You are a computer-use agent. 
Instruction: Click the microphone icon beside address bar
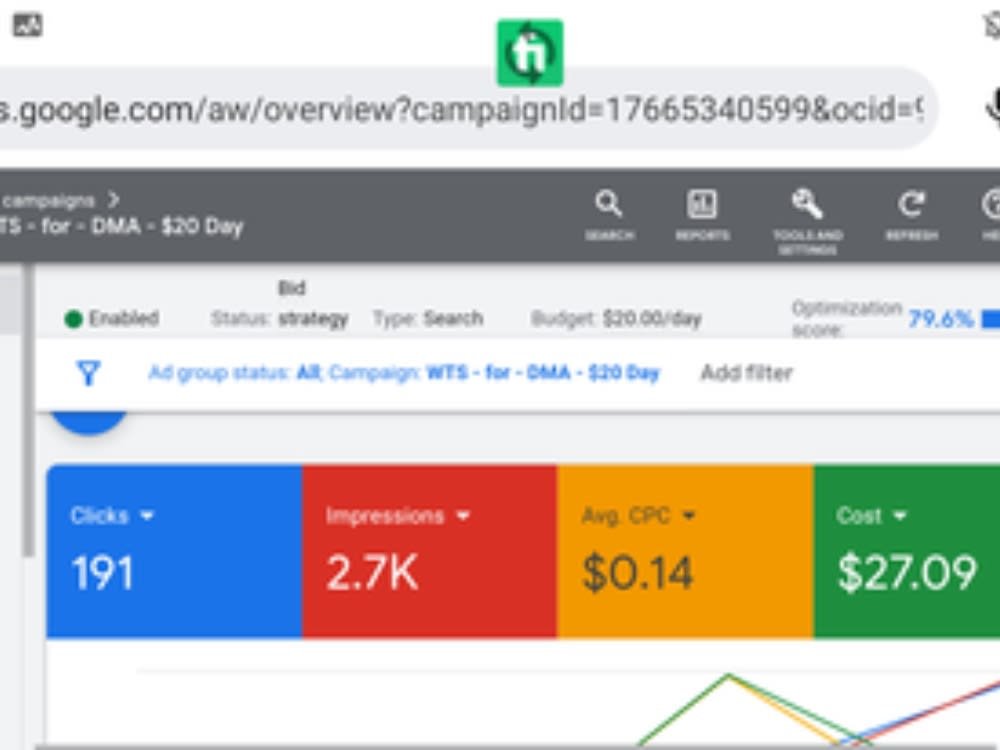992,108
